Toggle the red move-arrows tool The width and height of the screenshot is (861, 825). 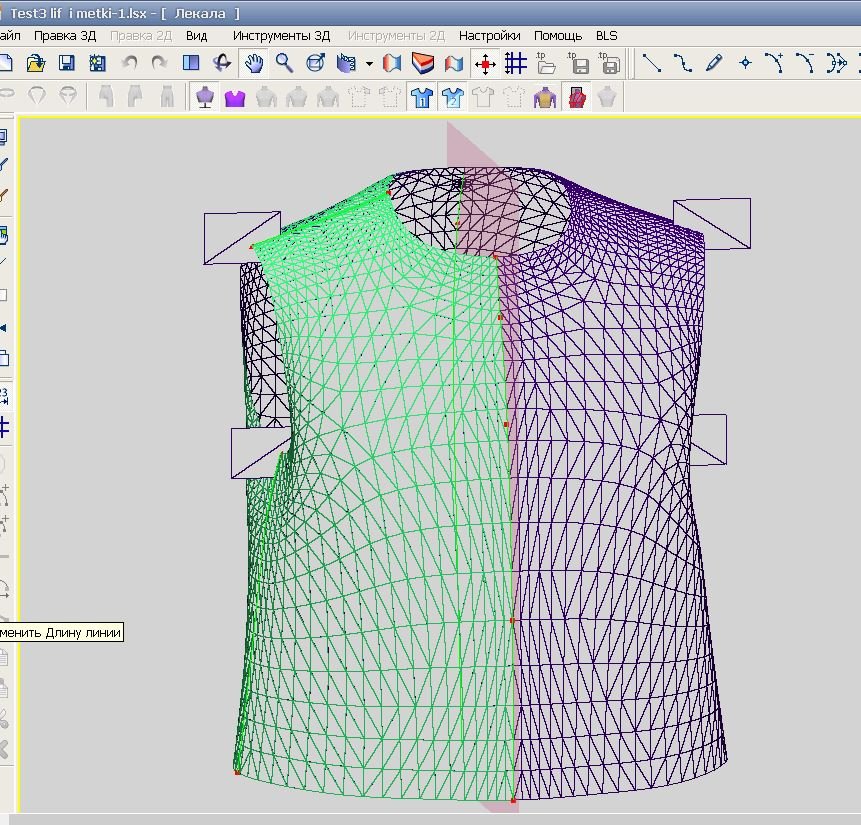pos(485,64)
